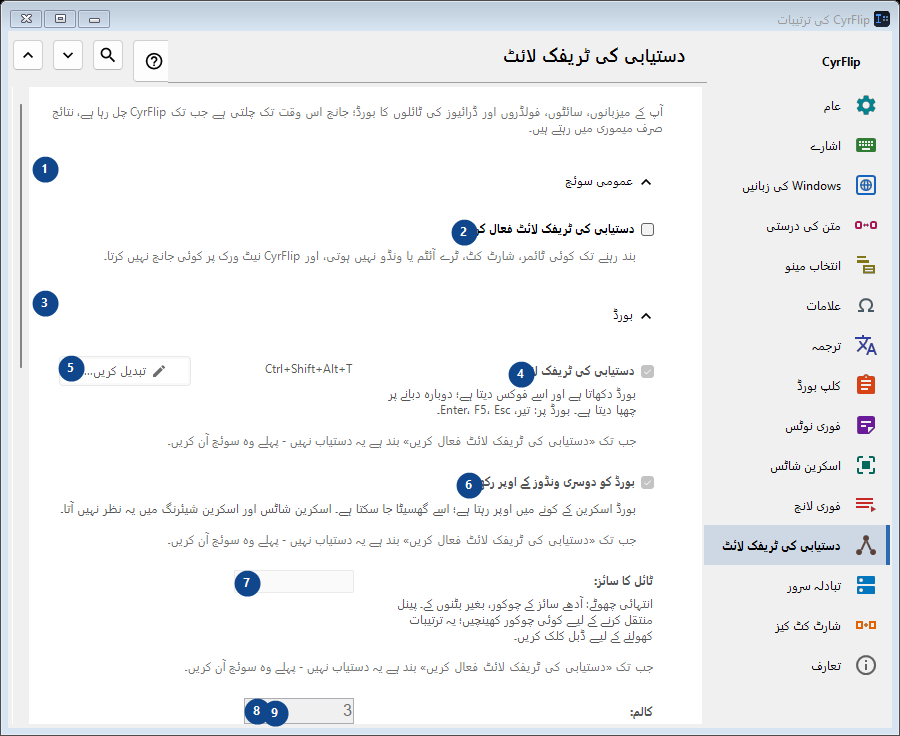The image size is (900, 736).
Task: Open the تبادلہ سرور page
Action: tap(795, 585)
